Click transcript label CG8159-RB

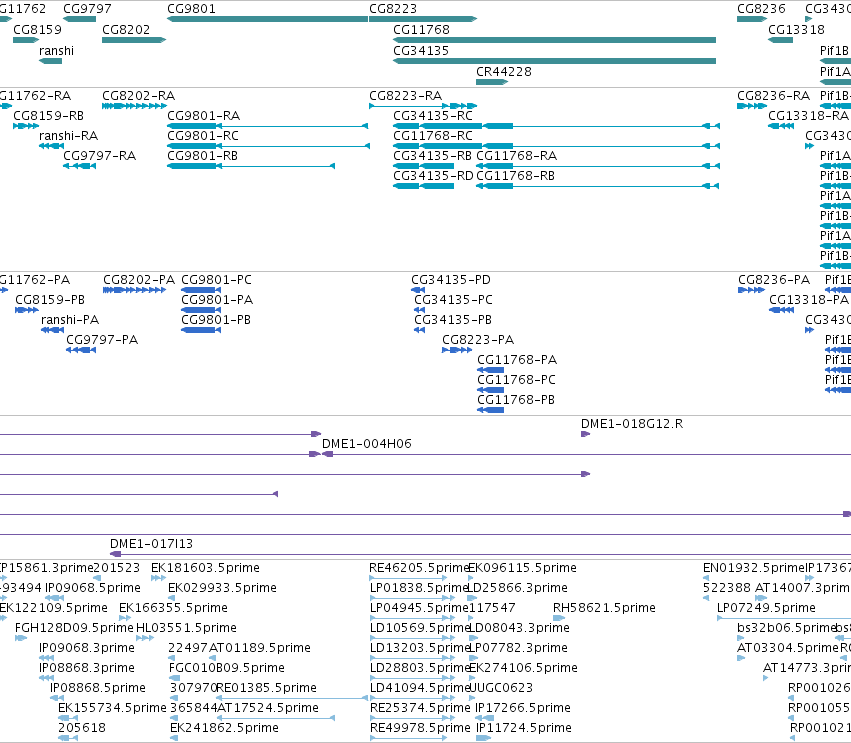click(x=48, y=116)
